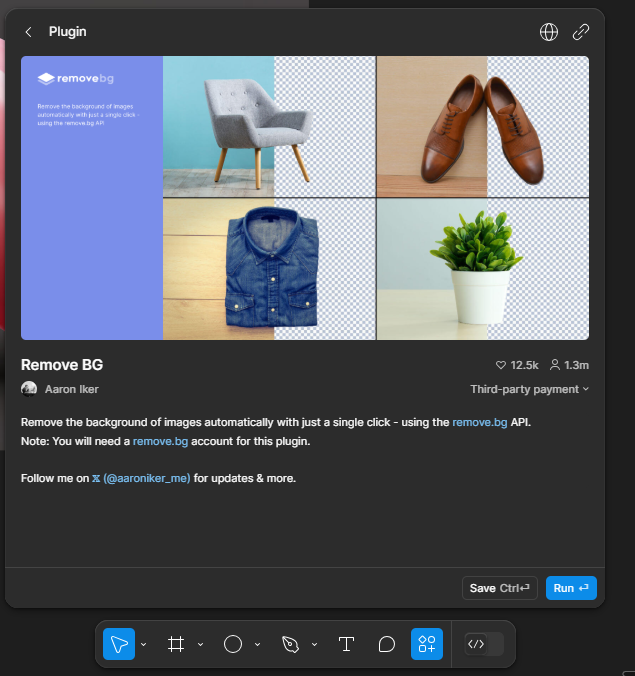The height and width of the screenshot is (676, 635).
Task: Click the Run button
Action: [571, 588]
